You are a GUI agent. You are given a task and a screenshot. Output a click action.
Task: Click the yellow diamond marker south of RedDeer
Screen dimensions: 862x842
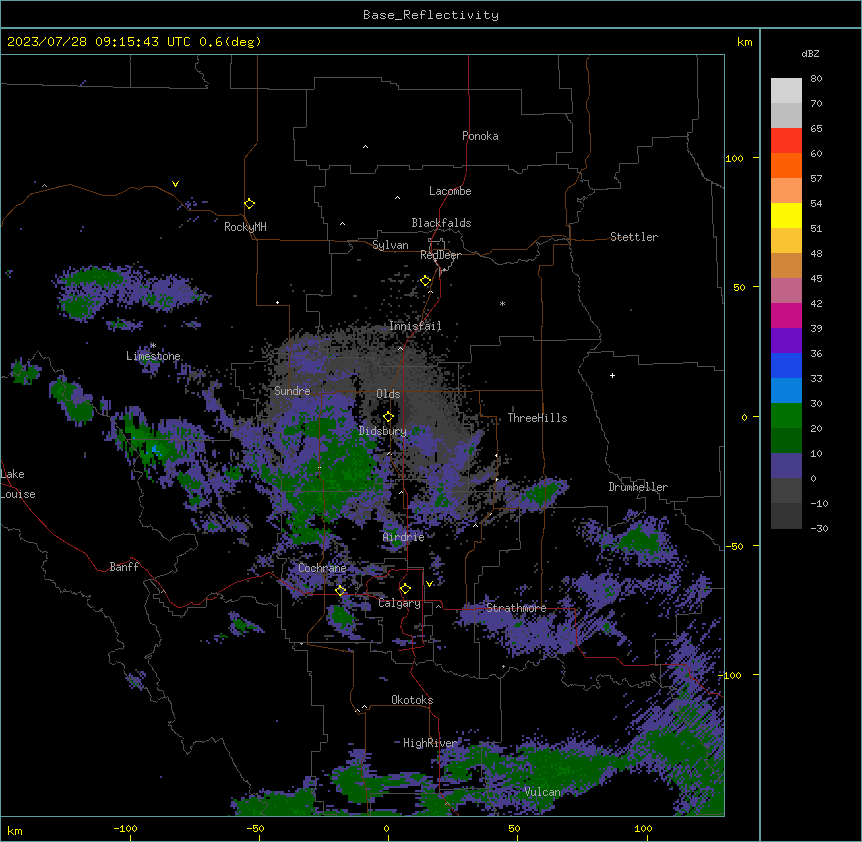coord(426,281)
